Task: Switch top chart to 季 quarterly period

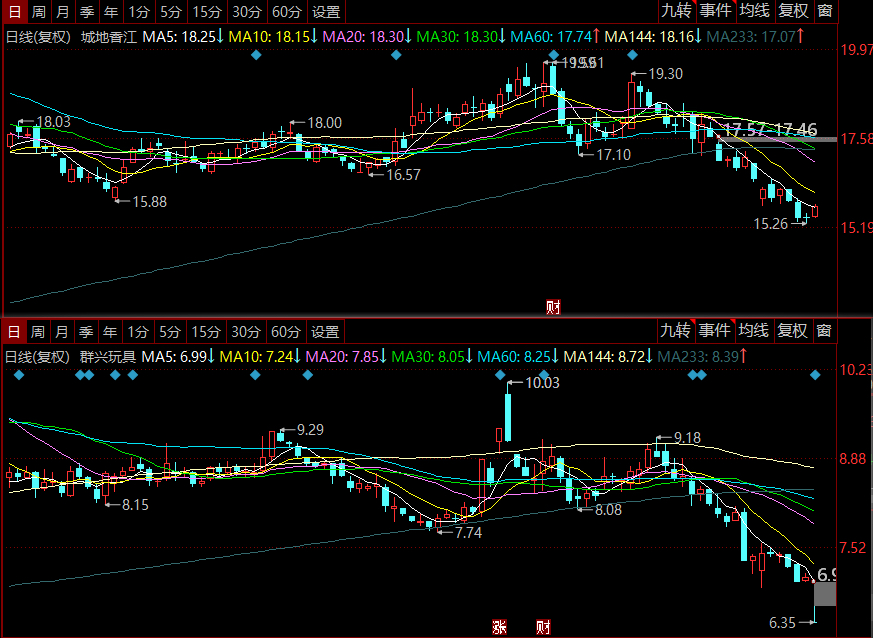Action: coord(86,12)
